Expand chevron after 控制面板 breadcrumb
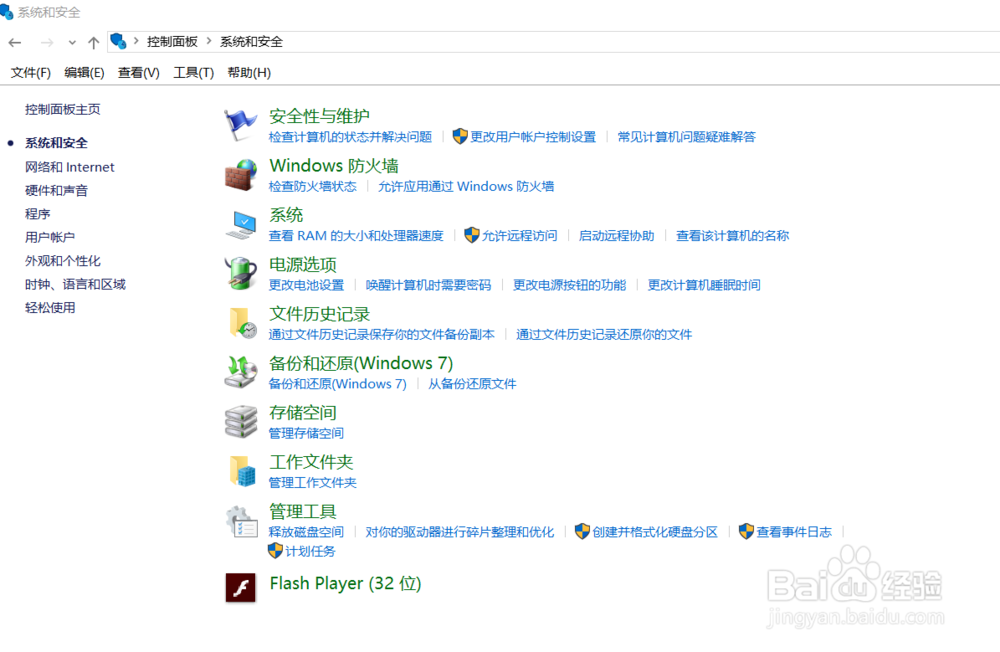The height and width of the screenshot is (652, 1000). 209,41
